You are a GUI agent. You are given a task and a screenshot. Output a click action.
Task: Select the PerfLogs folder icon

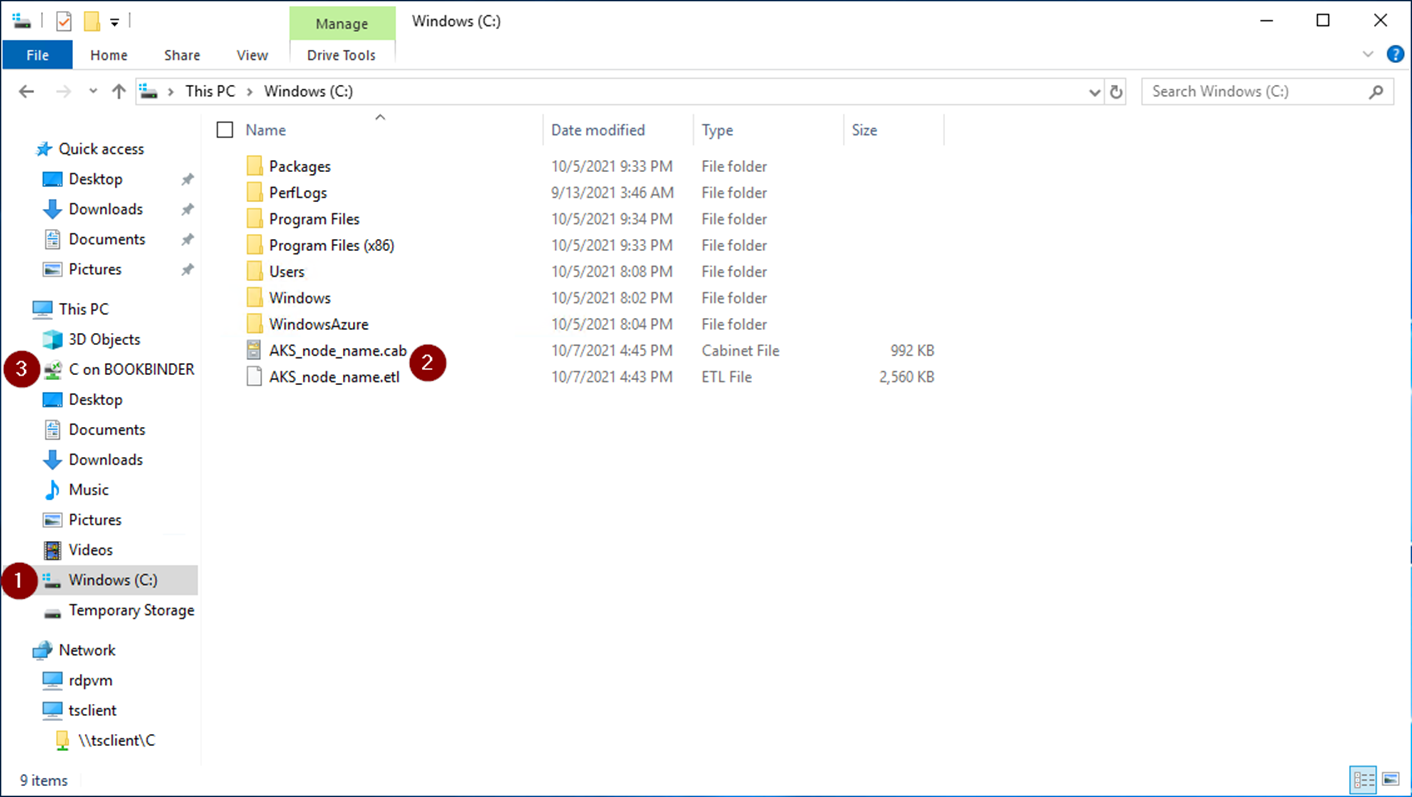(x=255, y=192)
